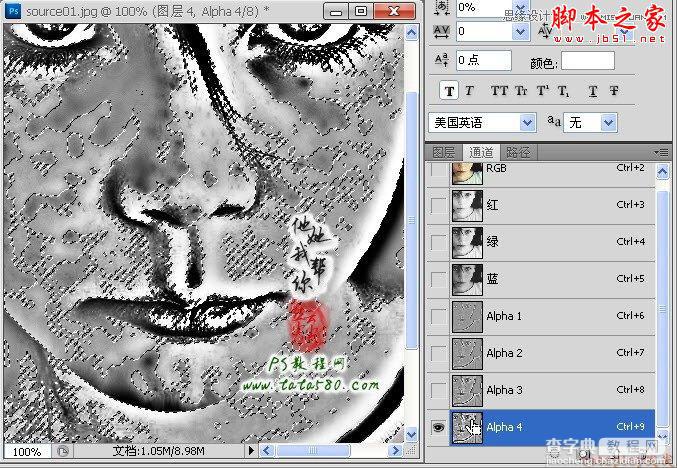The width and height of the screenshot is (677, 468).
Task: Click the baseline shift '0 点' field
Action: (484, 60)
